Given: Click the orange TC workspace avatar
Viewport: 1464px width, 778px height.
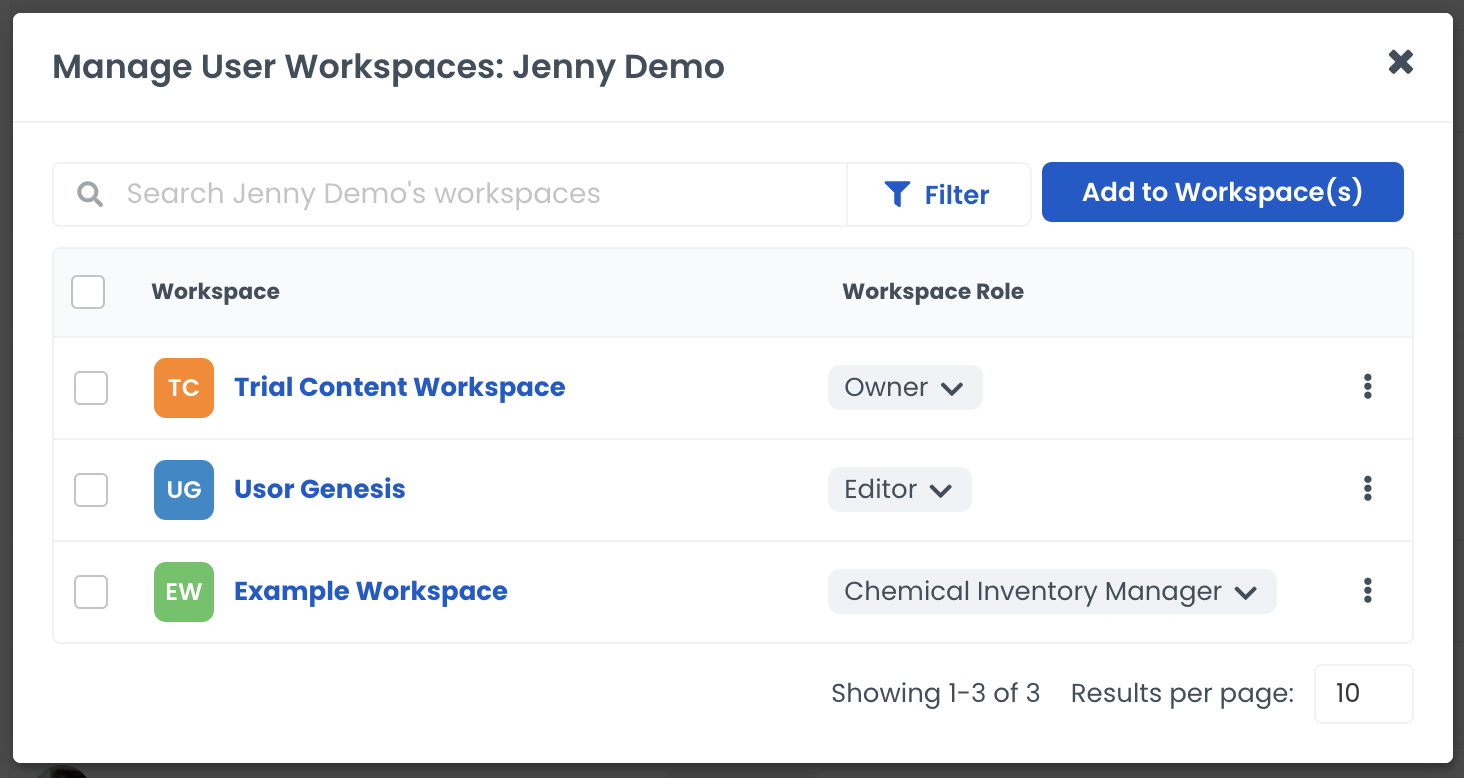Looking at the screenshot, I should pos(184,388).
